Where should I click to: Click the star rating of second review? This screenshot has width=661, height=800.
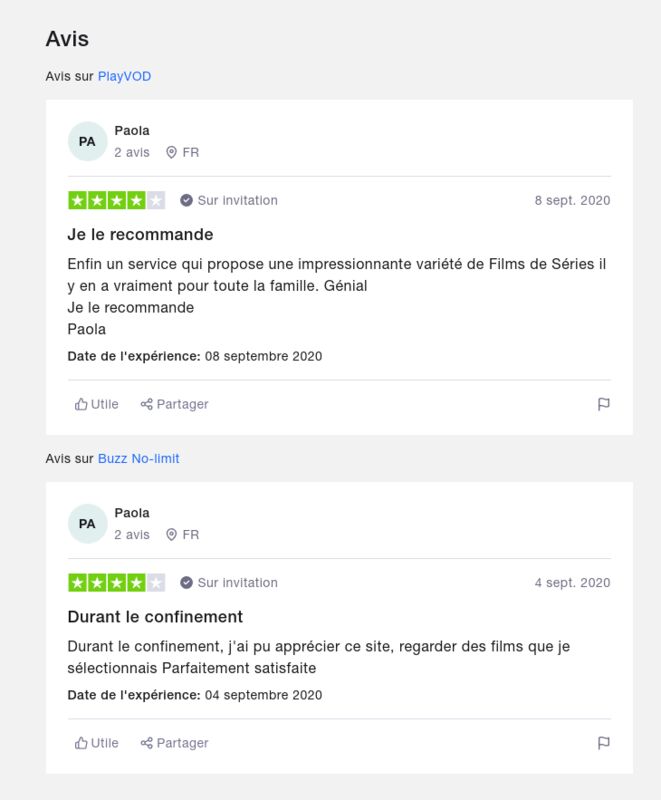(117, 582)
